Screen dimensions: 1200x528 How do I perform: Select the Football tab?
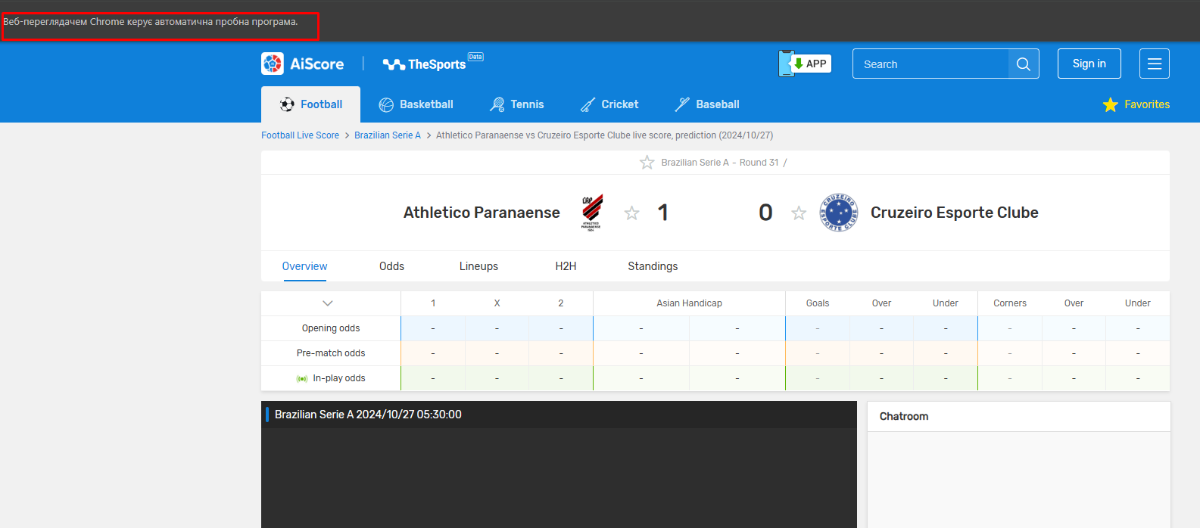click(310, 104)
